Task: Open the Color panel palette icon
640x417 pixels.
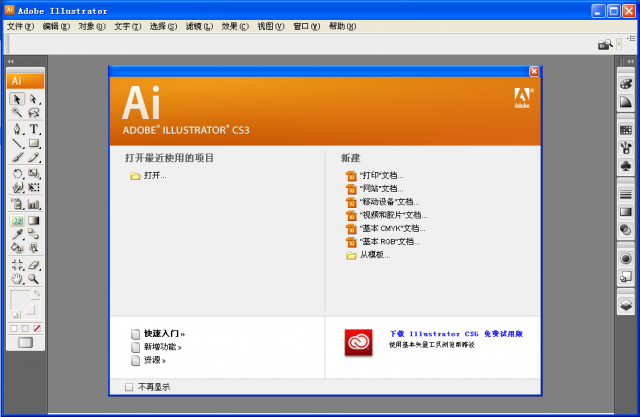Action: pyautogui.click(x=626, y=84)
